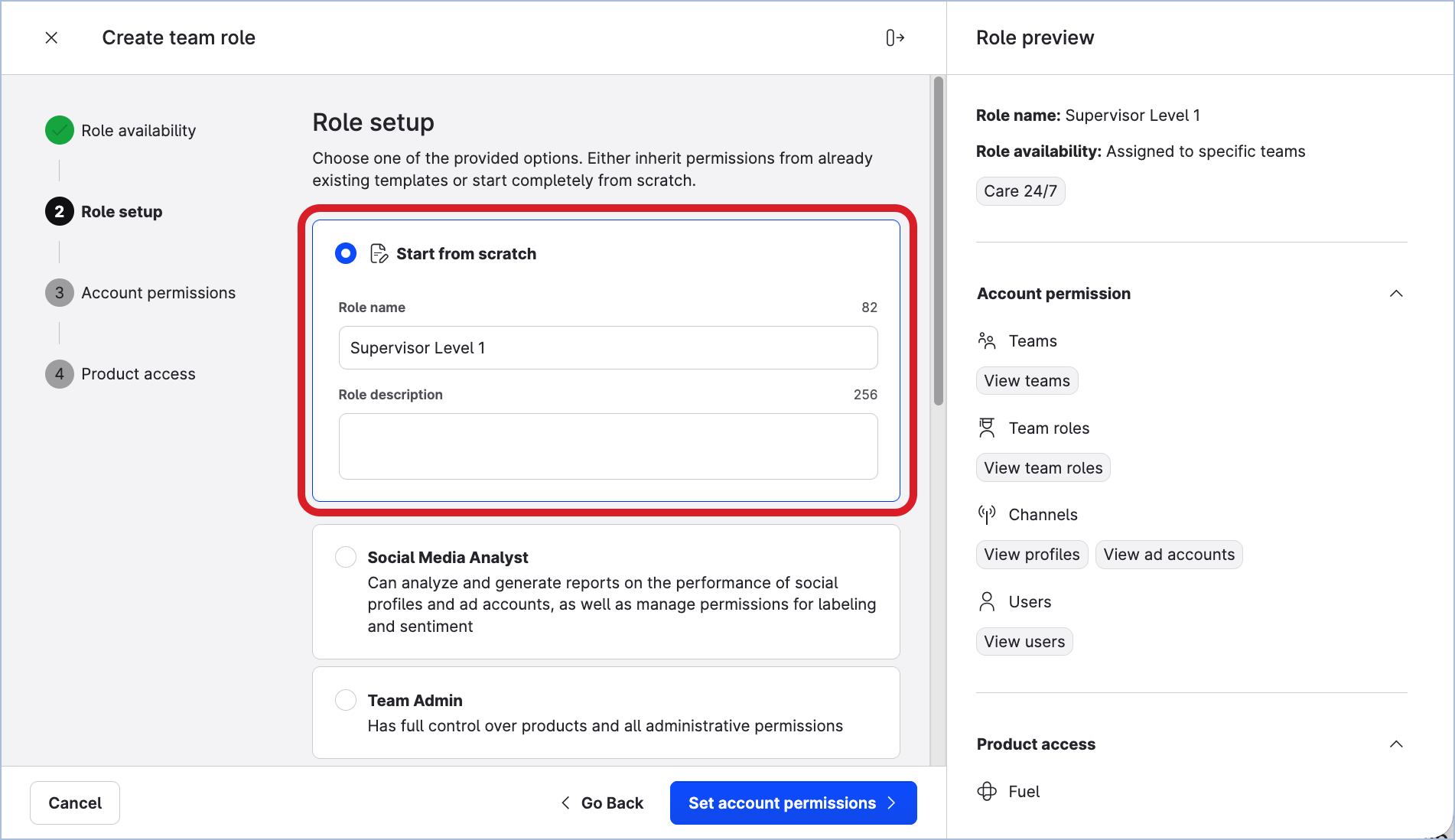1455x840 pixels.
Task: Click the green Role availability checkmark
Action: (60, 131)
